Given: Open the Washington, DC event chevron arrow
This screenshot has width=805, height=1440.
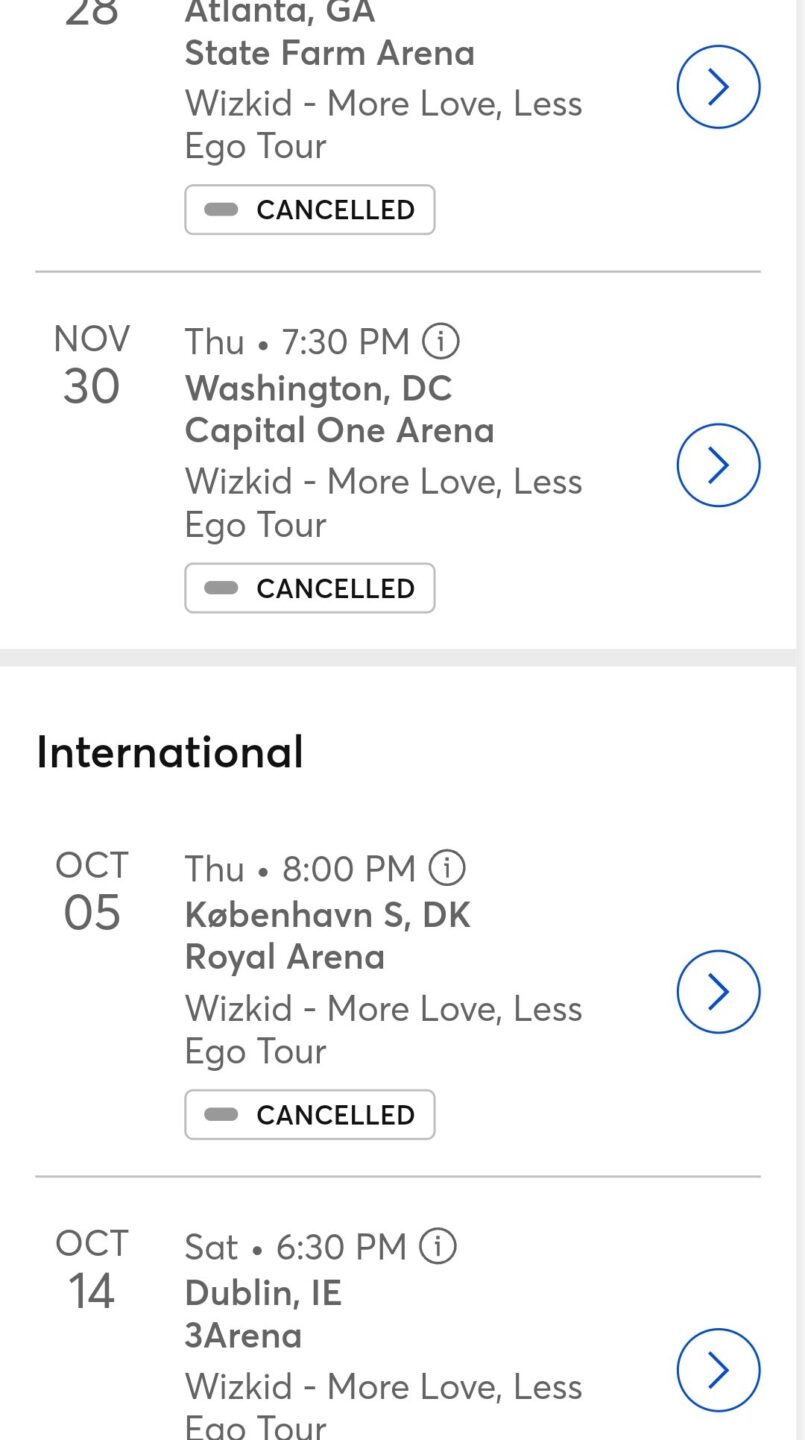Looking at the screenshot, I should tap(718, 465).
